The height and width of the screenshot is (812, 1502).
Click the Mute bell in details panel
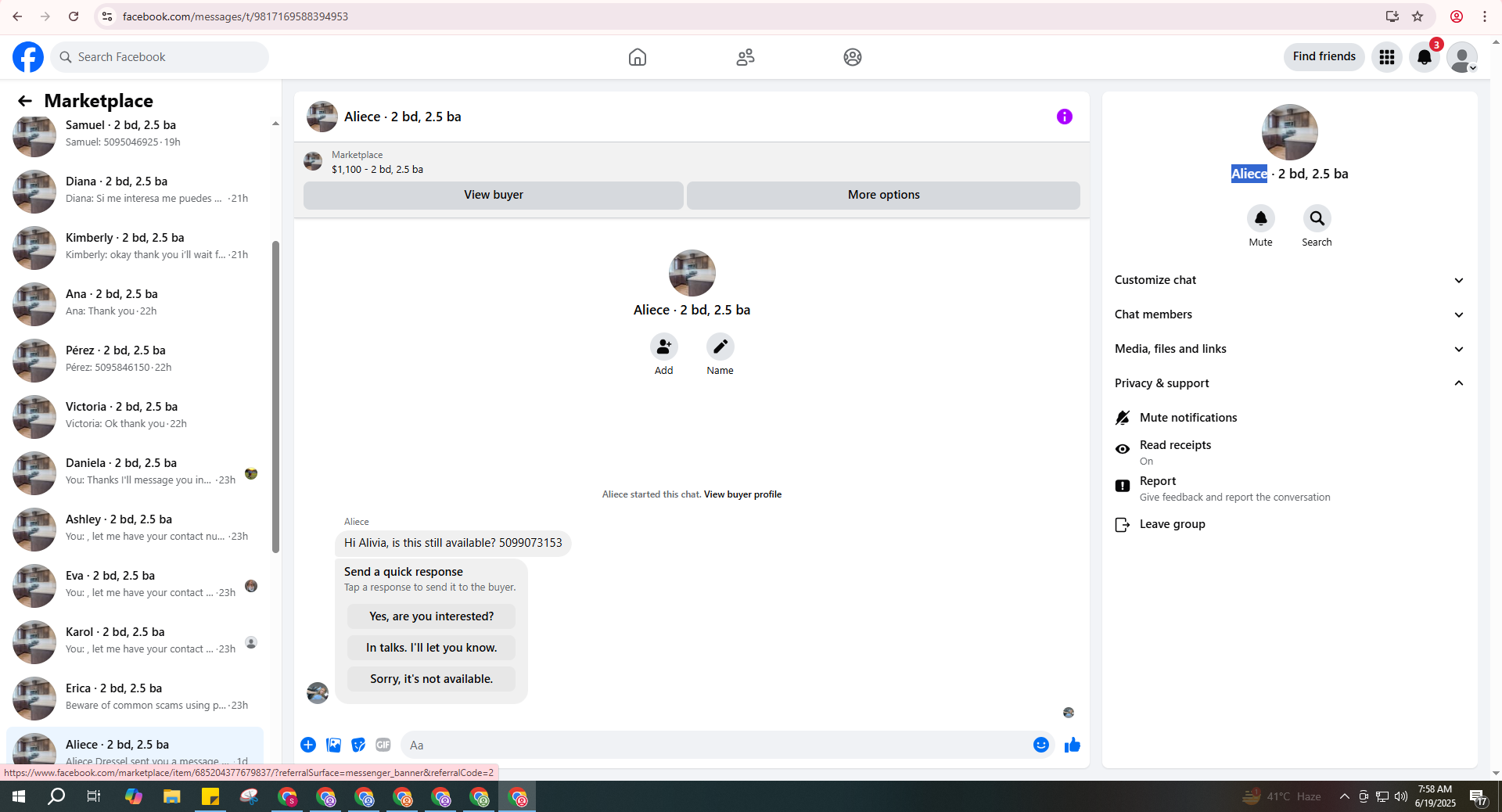pos(1261,218)
